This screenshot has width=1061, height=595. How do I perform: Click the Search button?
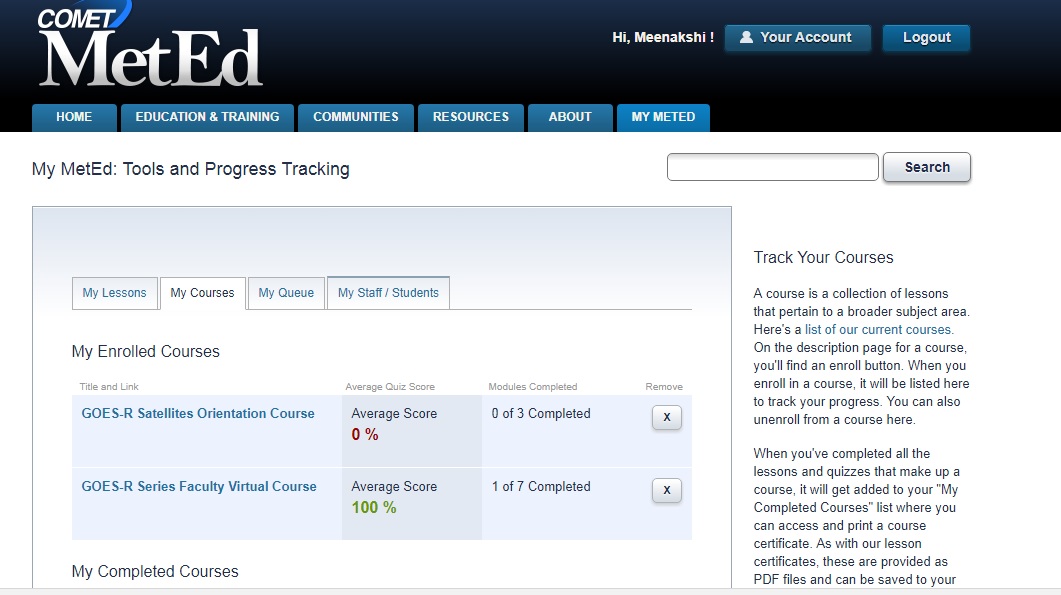[x=927, y=167]
